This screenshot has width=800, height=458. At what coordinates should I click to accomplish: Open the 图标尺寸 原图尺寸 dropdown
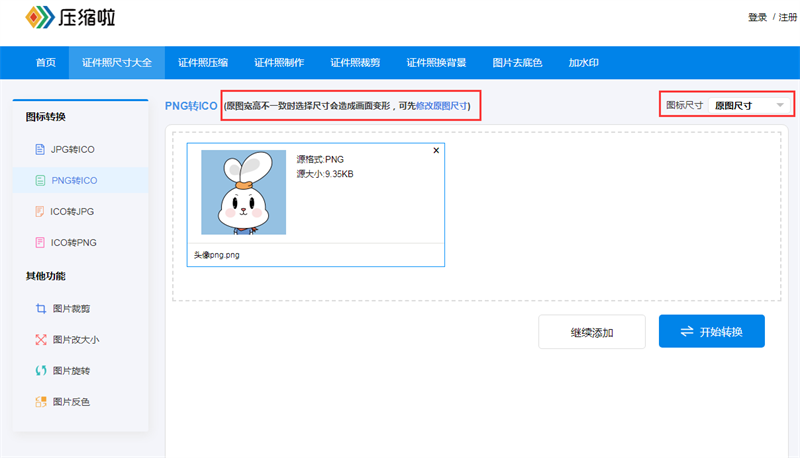pyautogui.click(x=749, y=106)
